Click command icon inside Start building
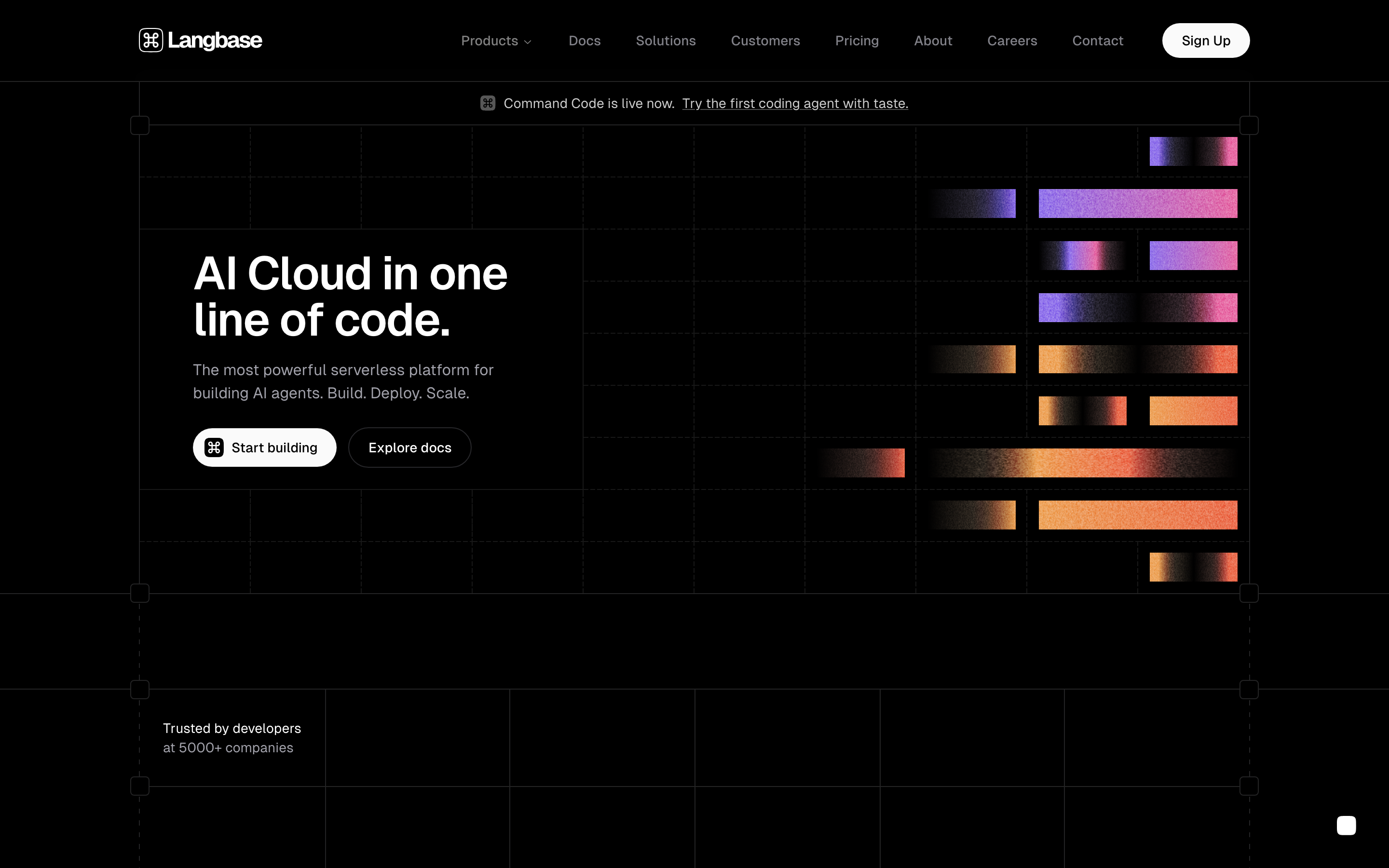Image resolution: width=1389 pixels, height=868 pixels. coord(214,448)
